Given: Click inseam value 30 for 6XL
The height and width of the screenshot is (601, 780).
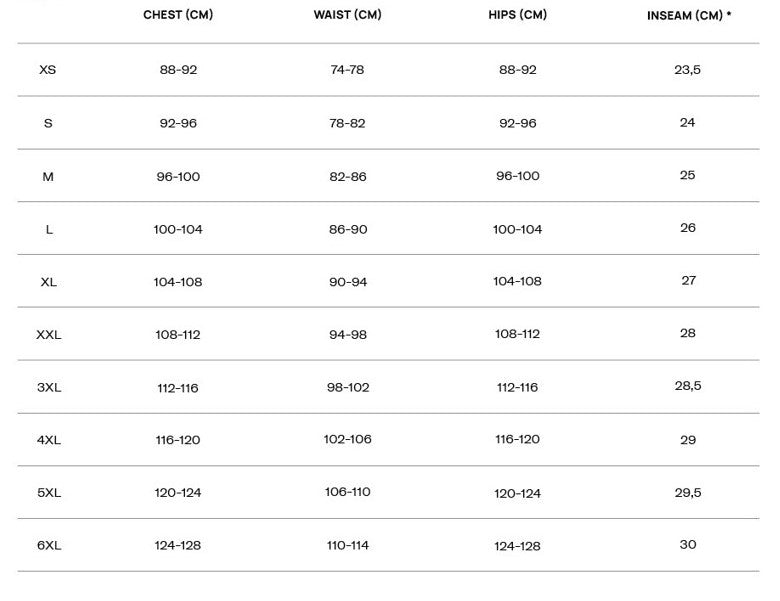Looking at the screenshot, I should pyautogui.click(x=688, y=545).
